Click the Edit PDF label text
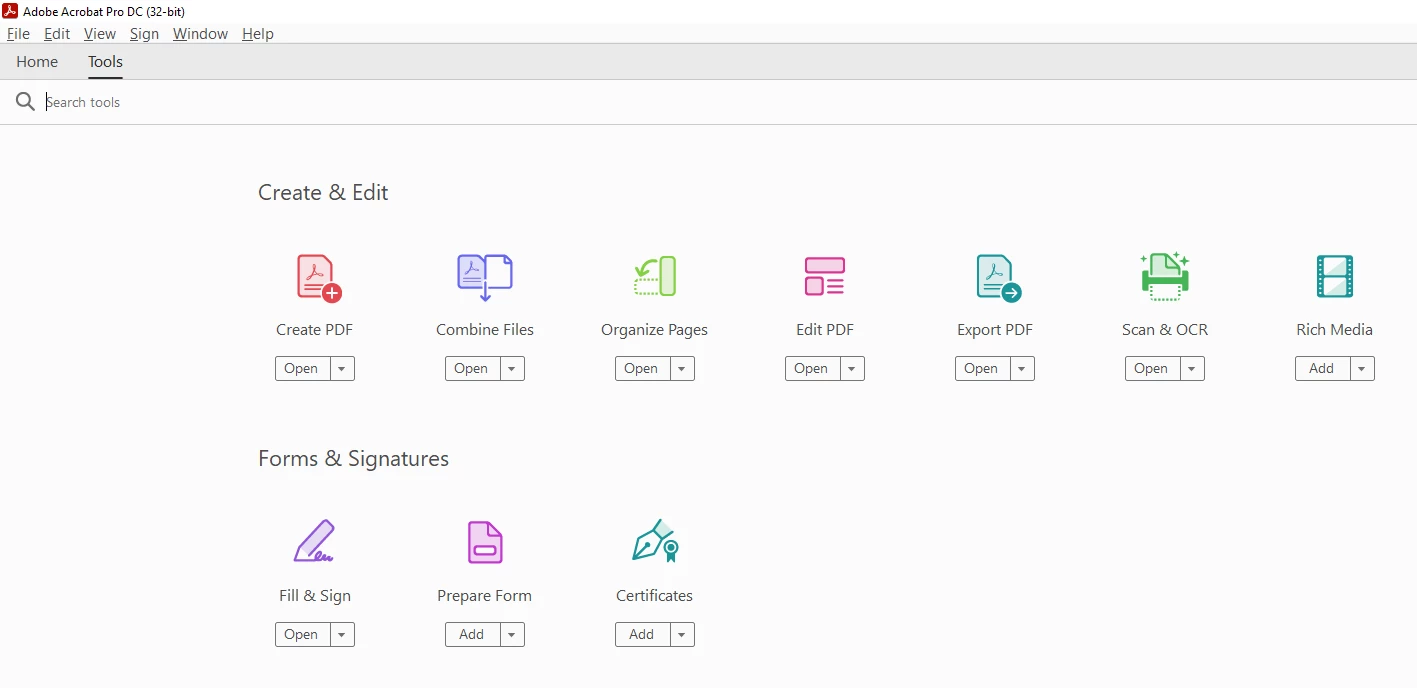Viewport: 1417px width, 688px height. pyautogui.click(x=825, y=330)
